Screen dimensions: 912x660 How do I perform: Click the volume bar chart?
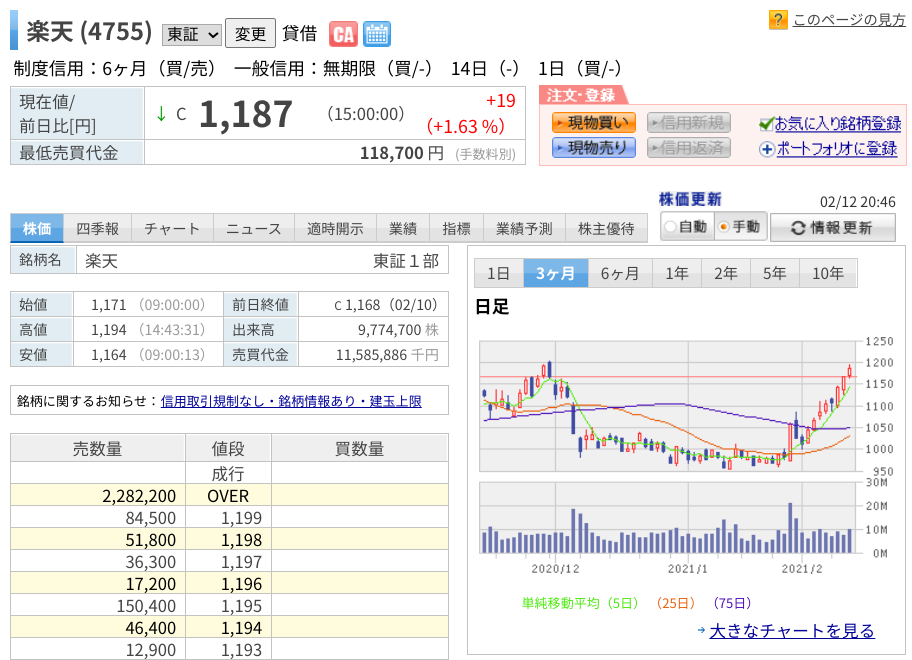[668, 518]
